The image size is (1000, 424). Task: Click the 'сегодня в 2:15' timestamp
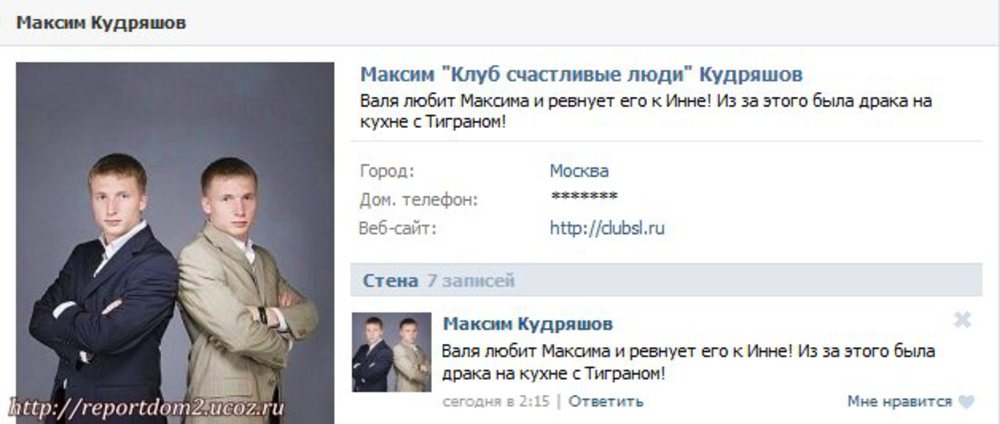pyautogui.click(x=497, y=402)
